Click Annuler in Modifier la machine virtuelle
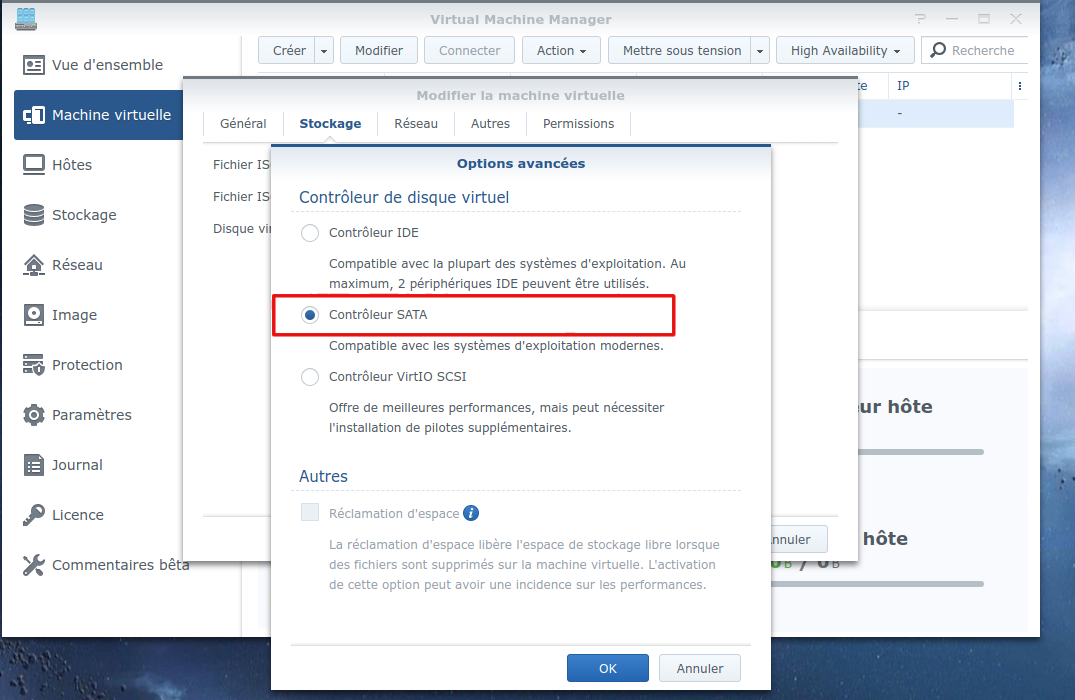Image resolution: width=1075 pixels, height=700 pixels. (799, 539)
